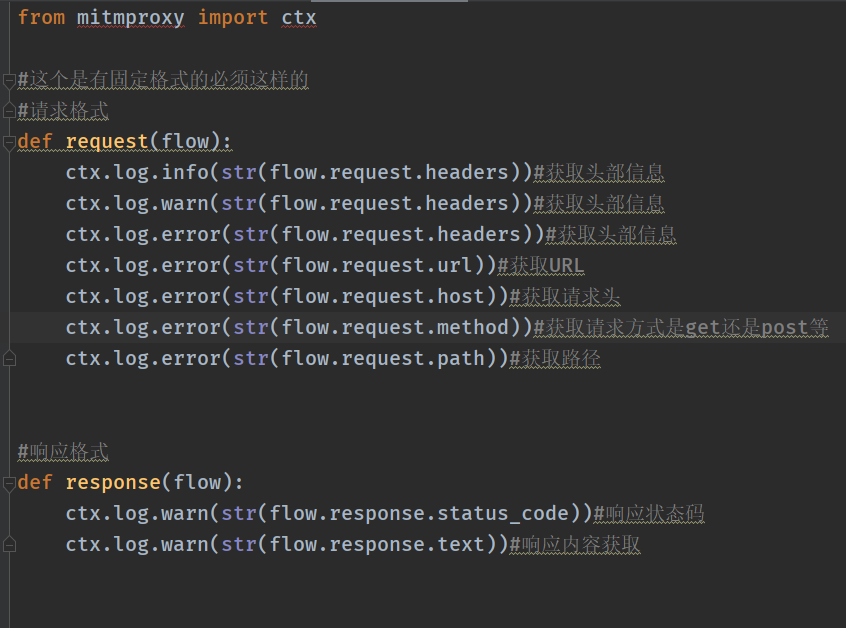Click comment '#响应状态码'
Viewport: 846px width, 628px height.
[x=649, y=513]
